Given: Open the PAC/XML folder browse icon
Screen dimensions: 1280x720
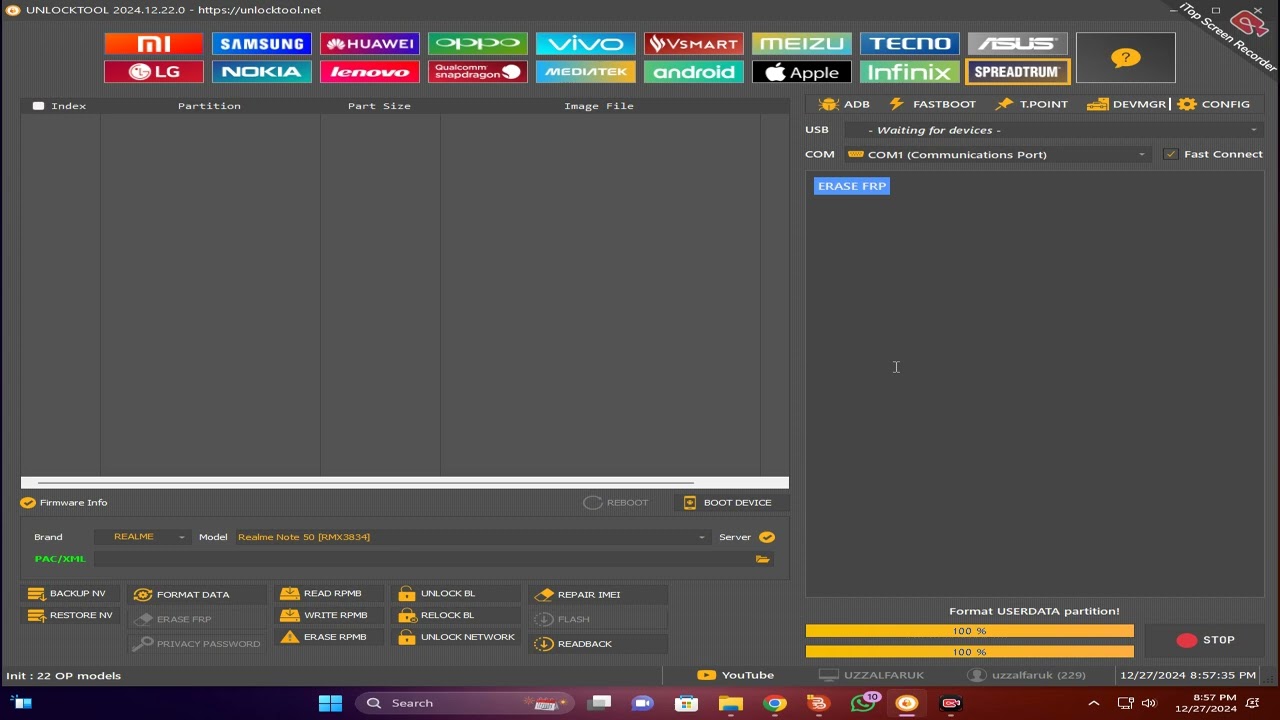Looking at the screenshot, I should click(x=763, y=559).
